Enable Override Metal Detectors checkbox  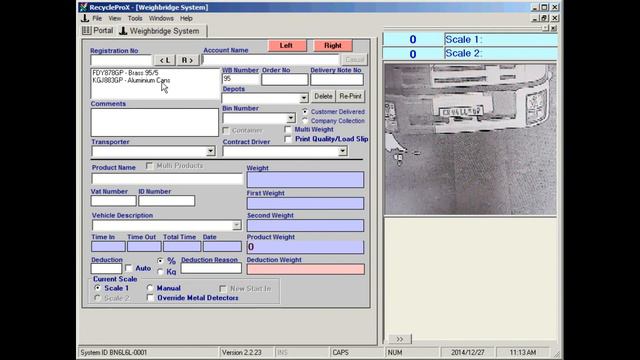tap(150, 298)
